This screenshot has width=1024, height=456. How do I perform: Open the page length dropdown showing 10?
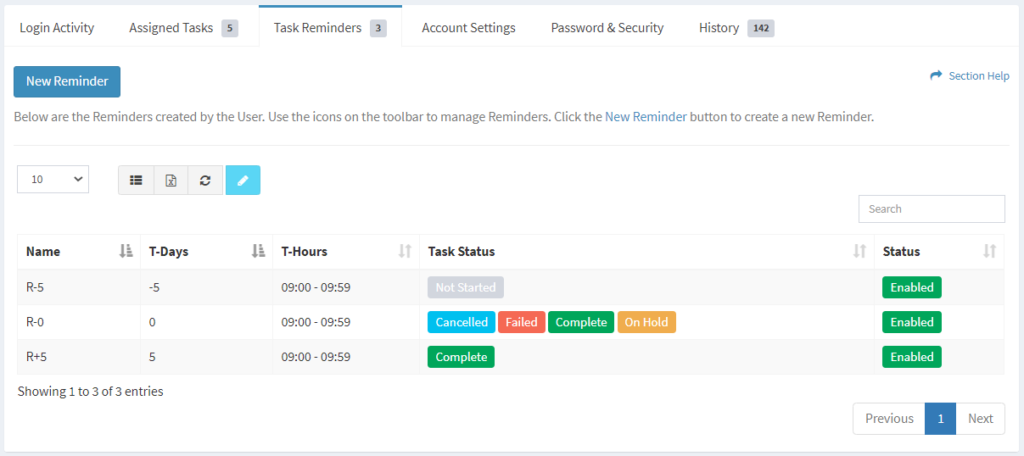53,180
